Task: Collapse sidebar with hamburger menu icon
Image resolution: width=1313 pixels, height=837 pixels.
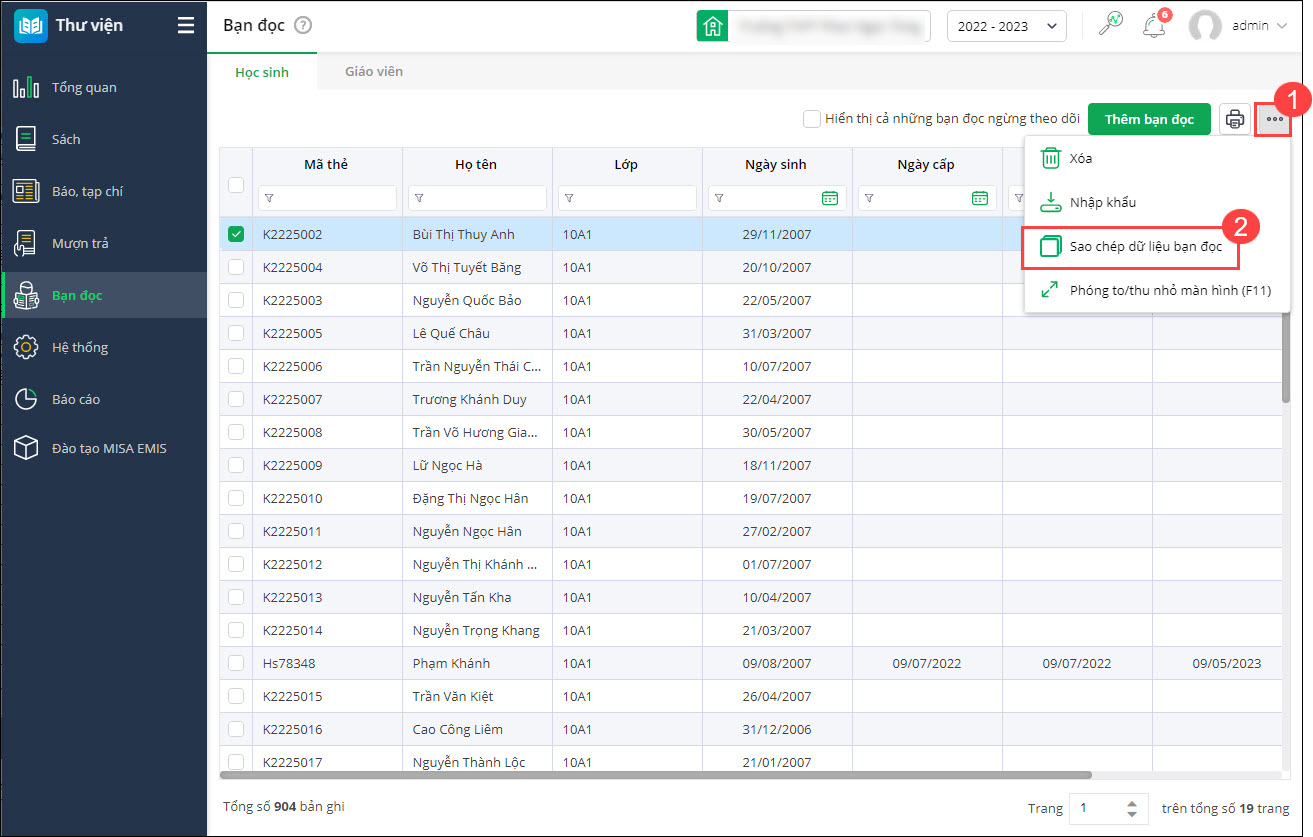Action: [186, 26]
